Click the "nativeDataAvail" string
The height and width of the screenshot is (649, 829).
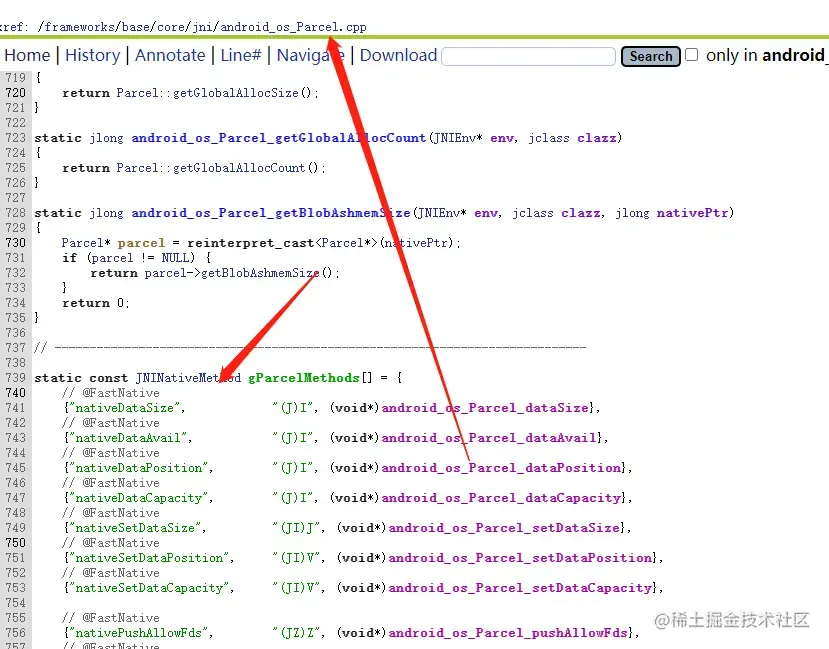[x=128, y=438]
